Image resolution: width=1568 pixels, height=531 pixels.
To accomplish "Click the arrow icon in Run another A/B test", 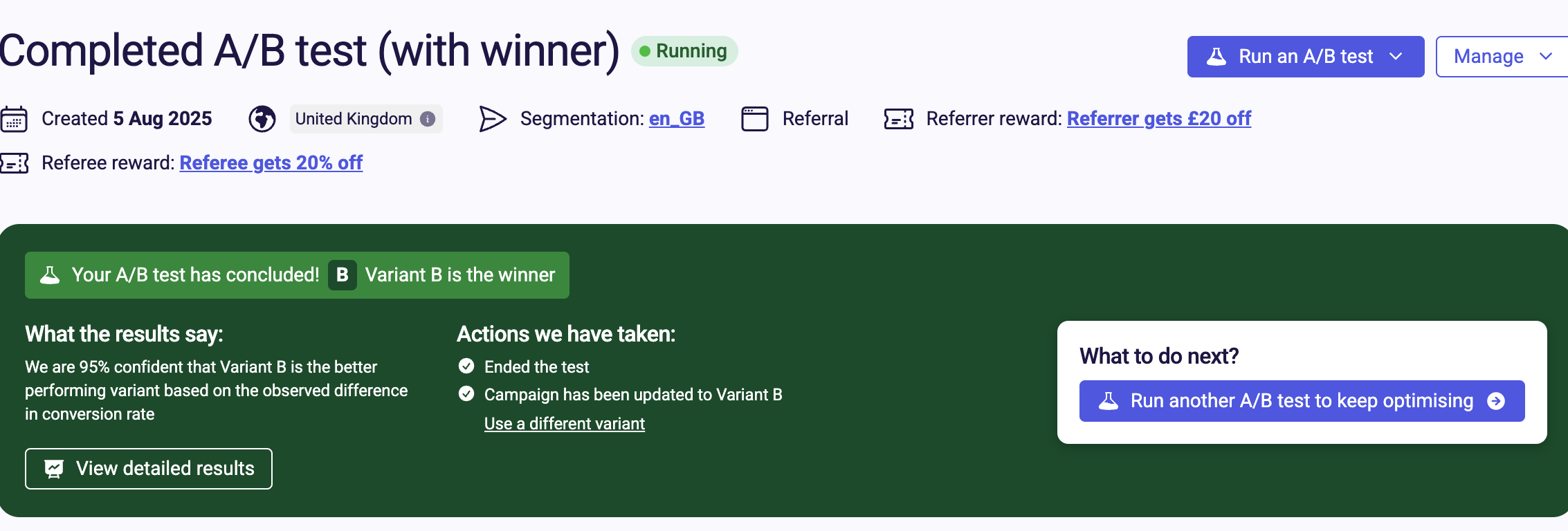I will point(1497,400).
